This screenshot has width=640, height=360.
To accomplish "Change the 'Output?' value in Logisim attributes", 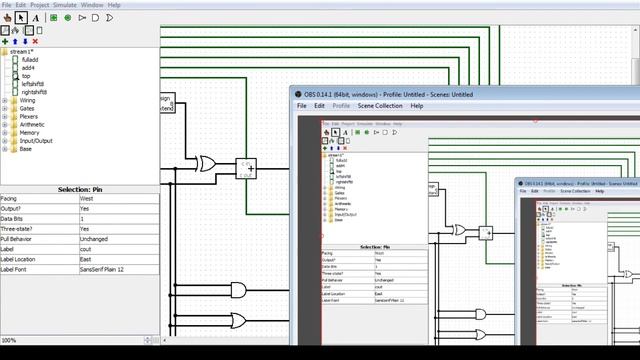I will point(119,209).
